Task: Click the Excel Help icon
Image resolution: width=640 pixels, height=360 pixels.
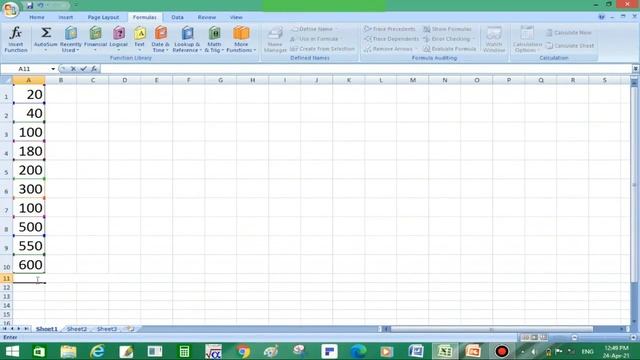Action: coord(601,17)
